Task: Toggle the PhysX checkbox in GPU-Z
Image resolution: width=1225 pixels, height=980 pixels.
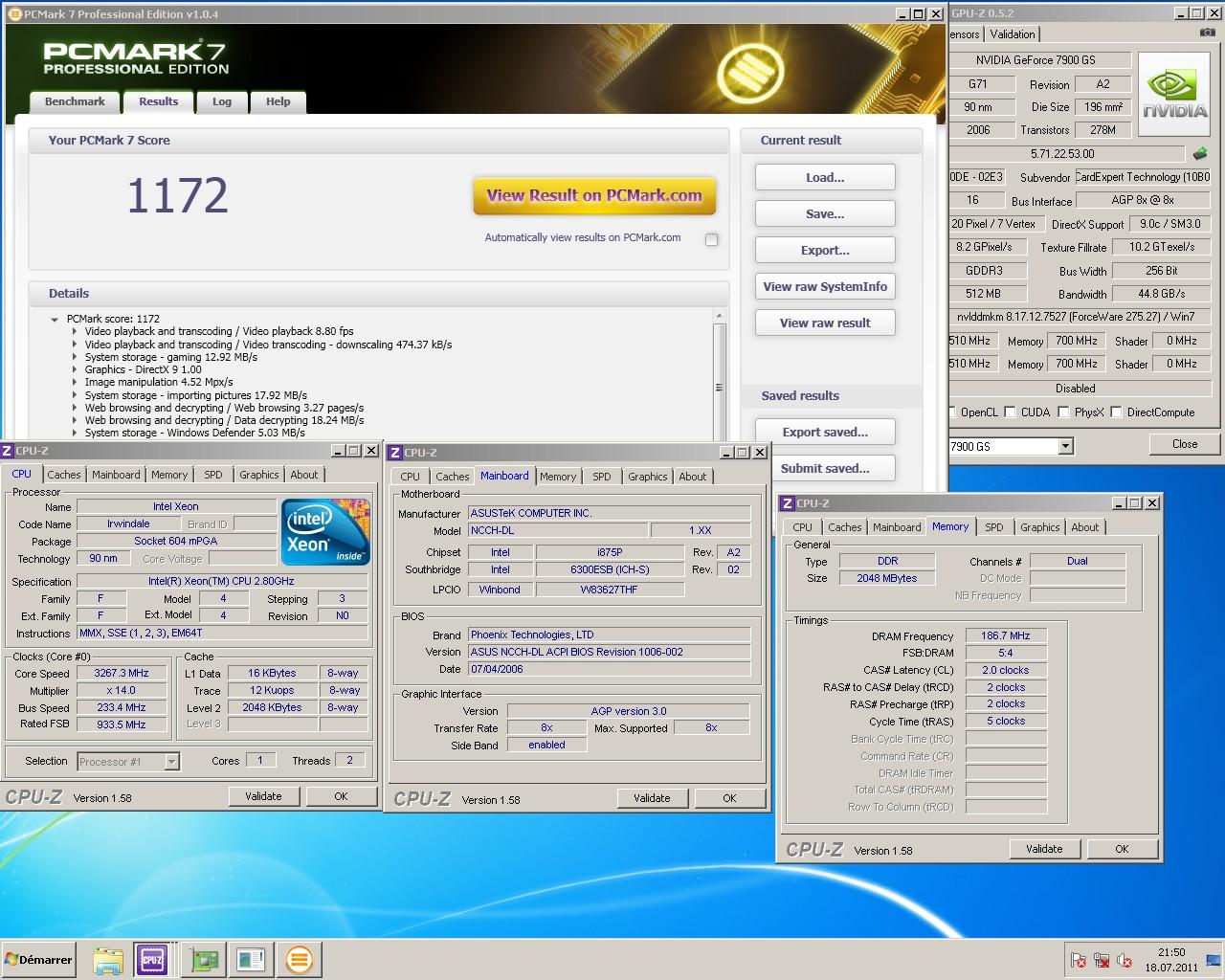Action: click(1063, 412)
